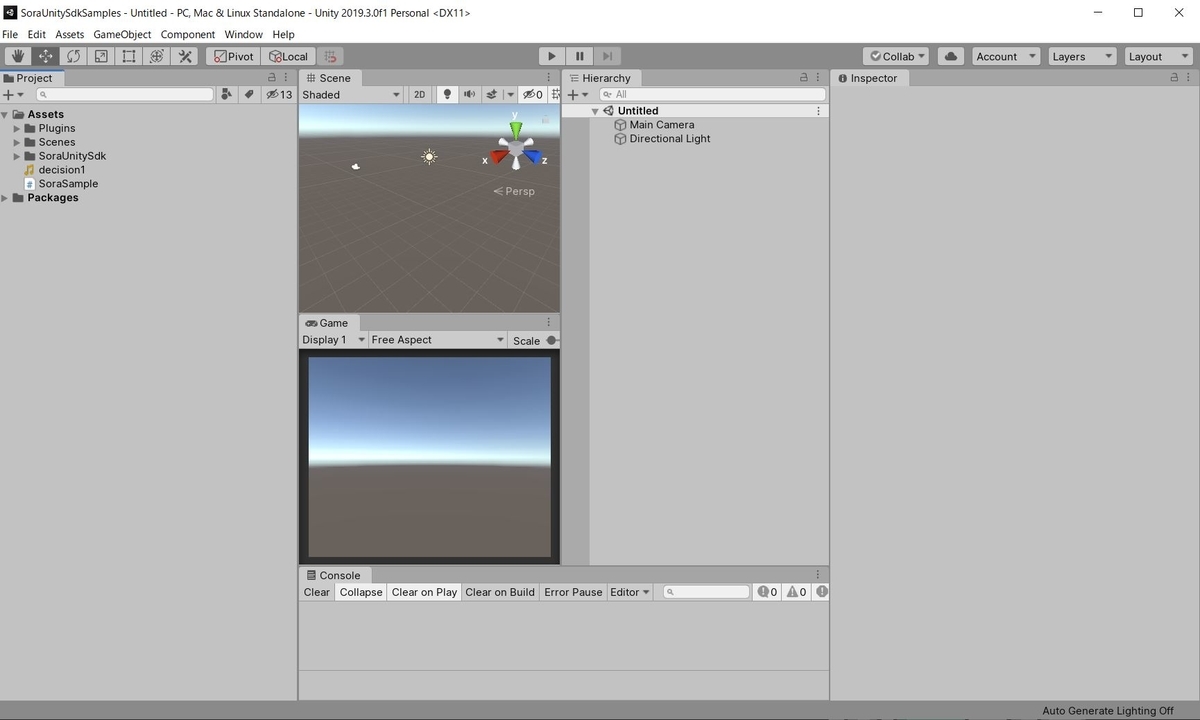Open Hierarchy panel options menu
The width and height of the screenshot is (1200, 720).
click(x=819, y=78)
